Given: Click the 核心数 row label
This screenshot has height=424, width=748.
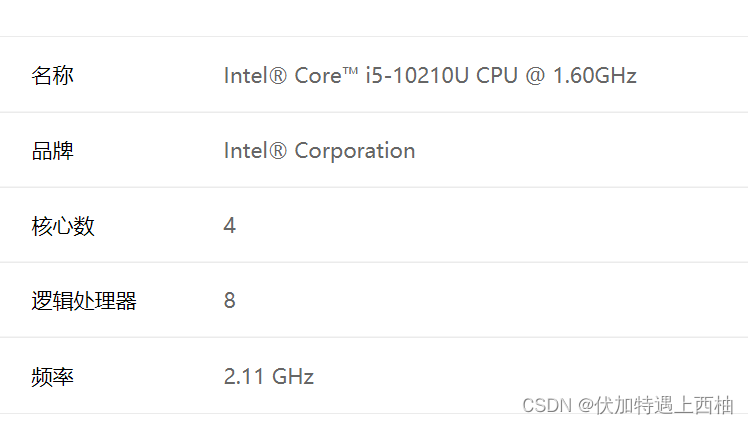Looking at the screenshot, I should tap(63, 226).
